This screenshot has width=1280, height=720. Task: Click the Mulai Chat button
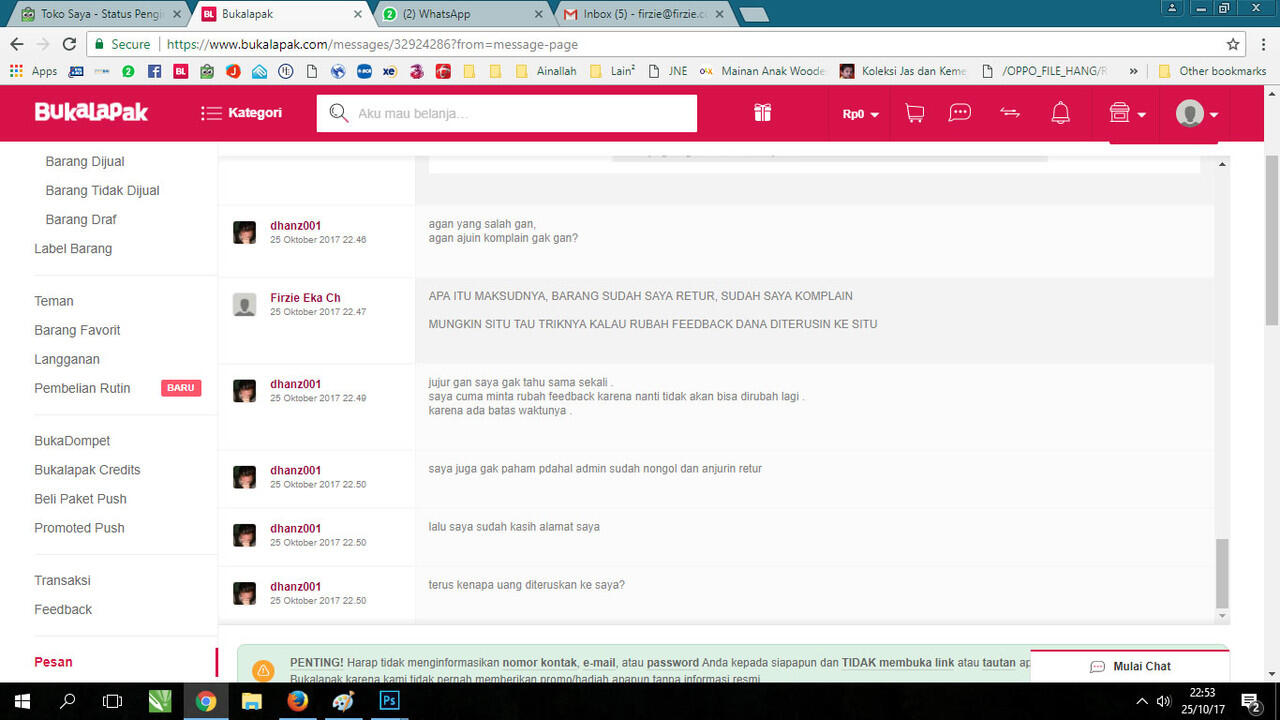(x=1130, y=667)
